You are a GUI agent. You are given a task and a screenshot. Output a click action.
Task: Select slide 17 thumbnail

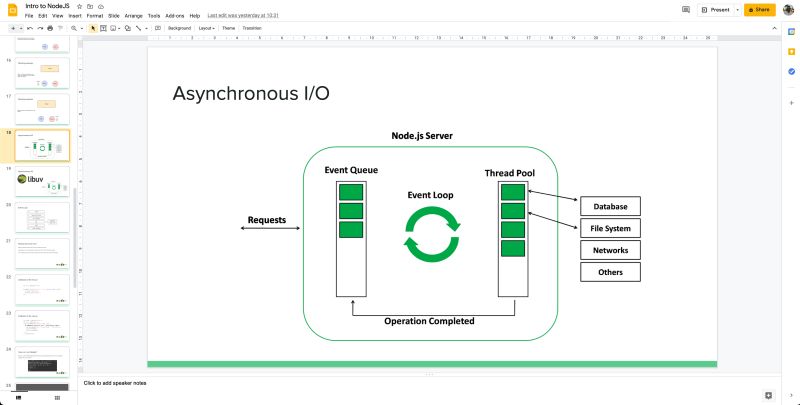[x=42, y=109]
